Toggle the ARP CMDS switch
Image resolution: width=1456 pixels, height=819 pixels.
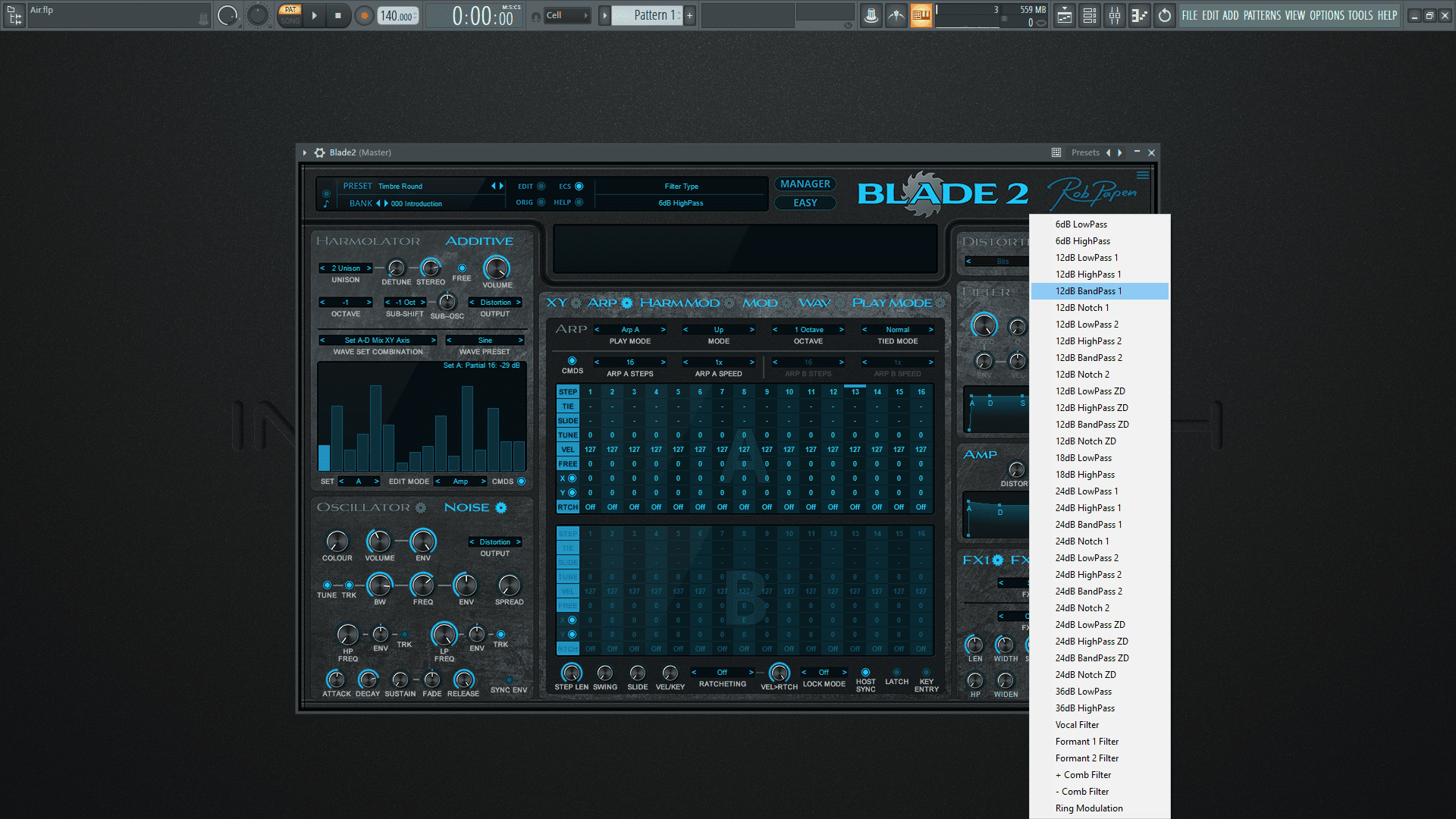point(572,361)
